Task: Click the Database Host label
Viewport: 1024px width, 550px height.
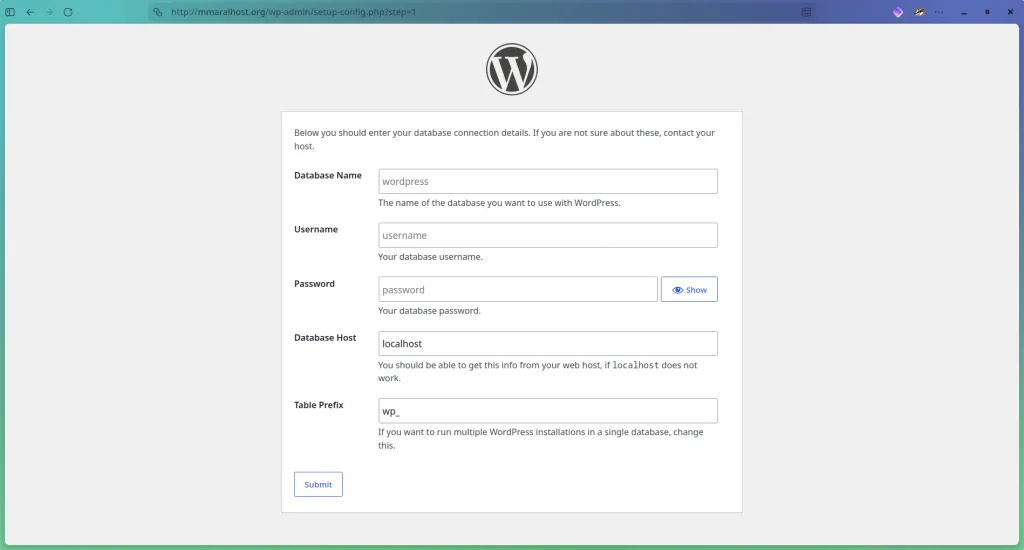Action: [x=325, y=338]
